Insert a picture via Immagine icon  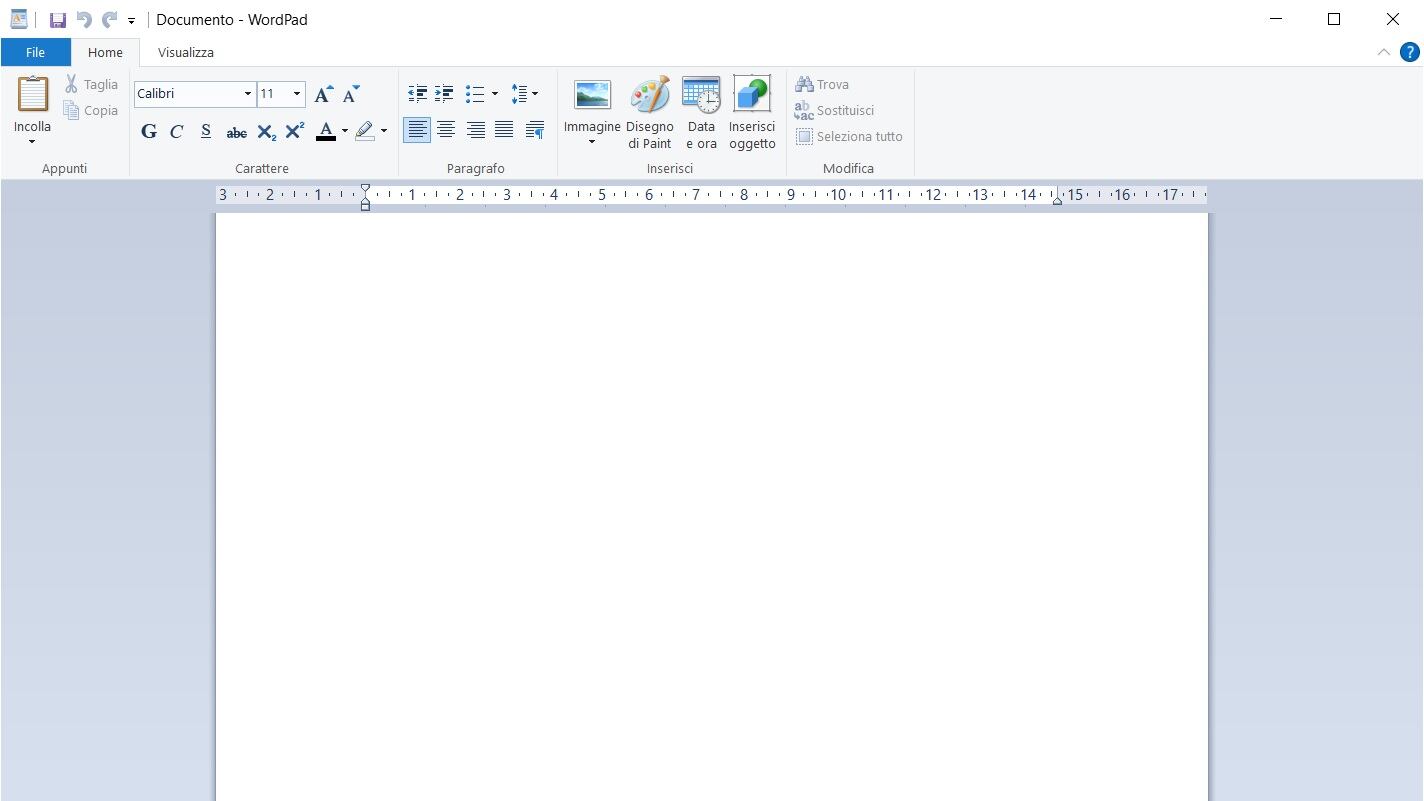coord(592,96)
